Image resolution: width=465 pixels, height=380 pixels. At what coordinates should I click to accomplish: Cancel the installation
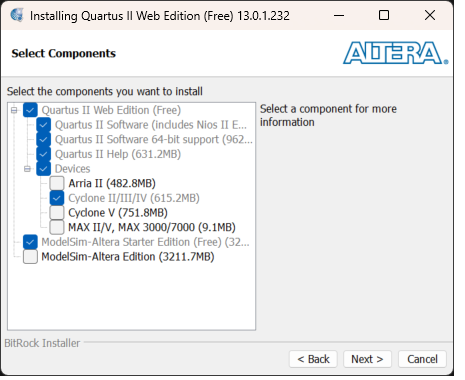422,359
